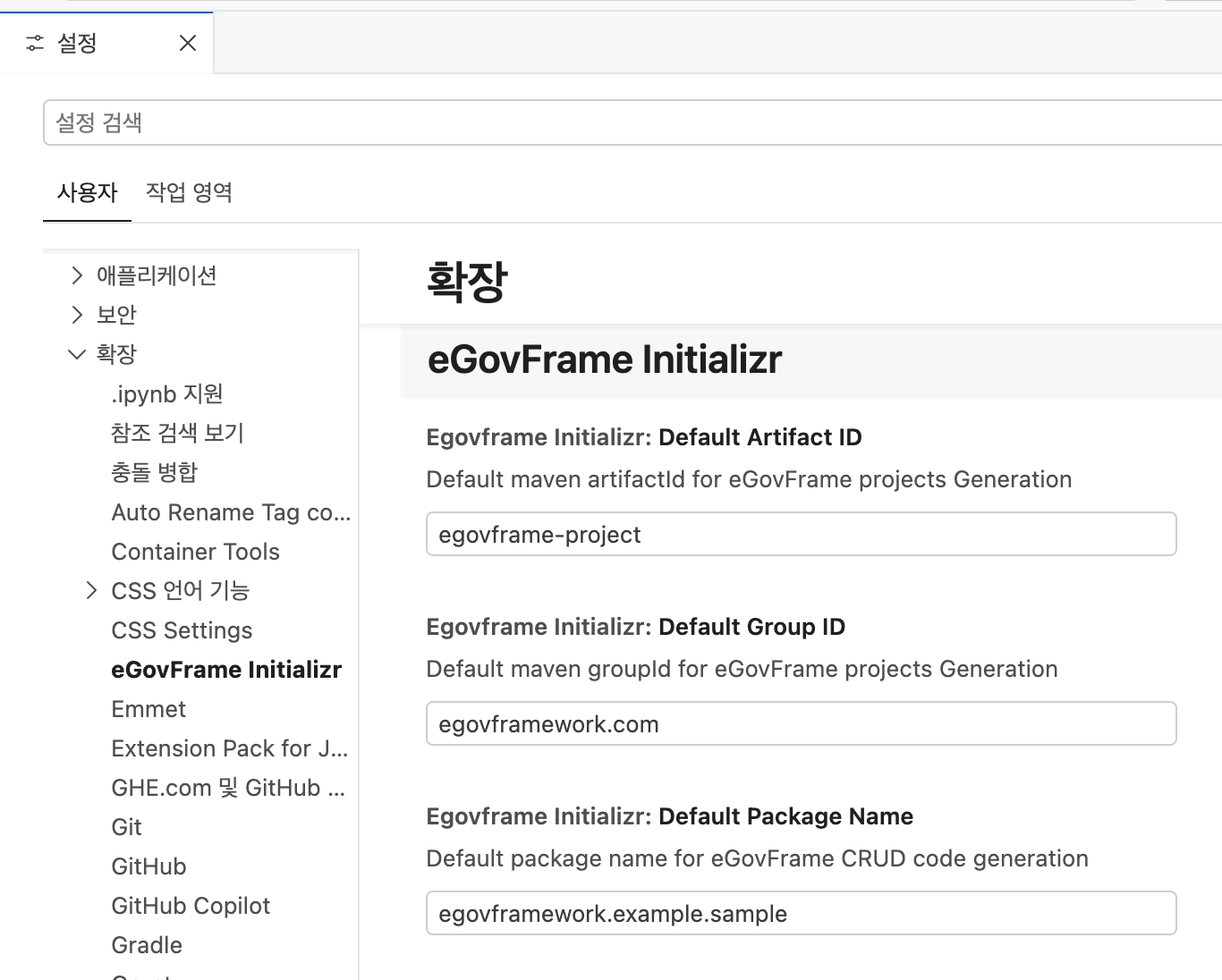The image size is (1222, 980).
Task: Close the 설정 settings tab
Action: pyautogui.click(x=187, y=42)
